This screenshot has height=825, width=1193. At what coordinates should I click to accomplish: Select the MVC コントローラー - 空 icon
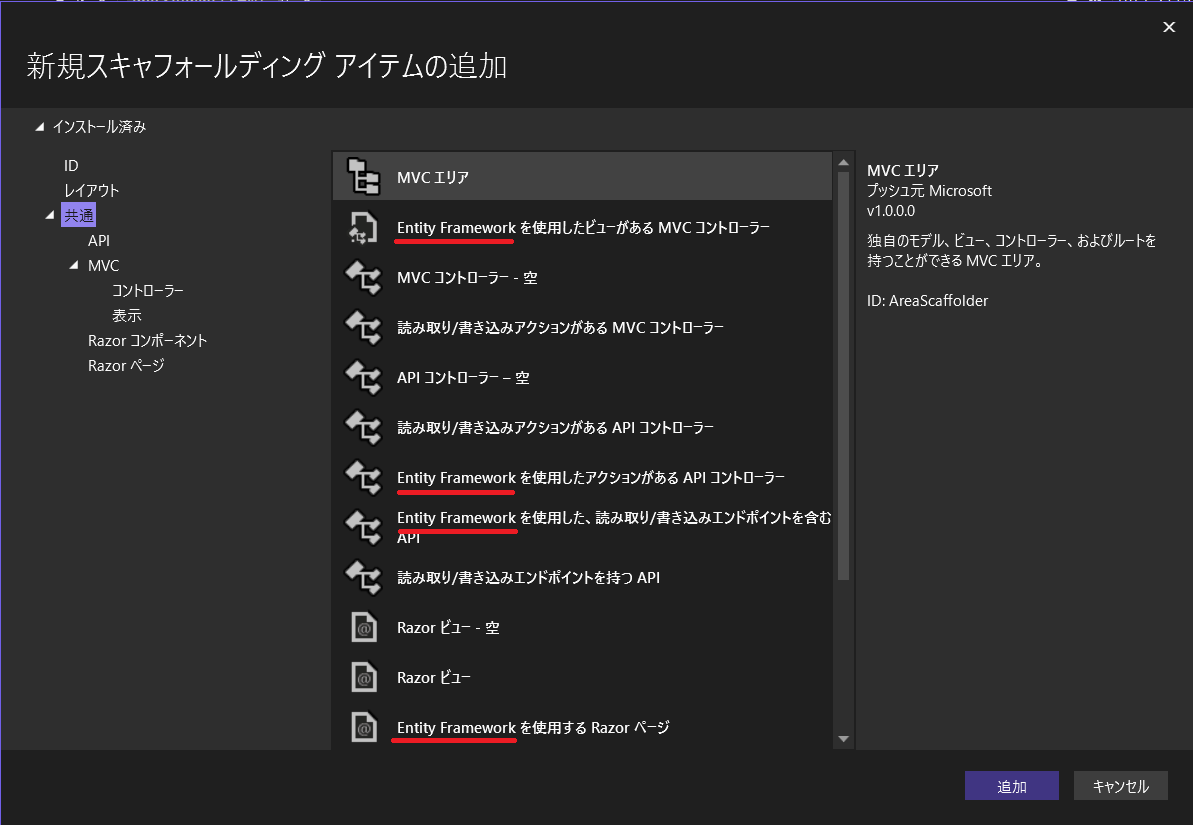coord(364,277)
